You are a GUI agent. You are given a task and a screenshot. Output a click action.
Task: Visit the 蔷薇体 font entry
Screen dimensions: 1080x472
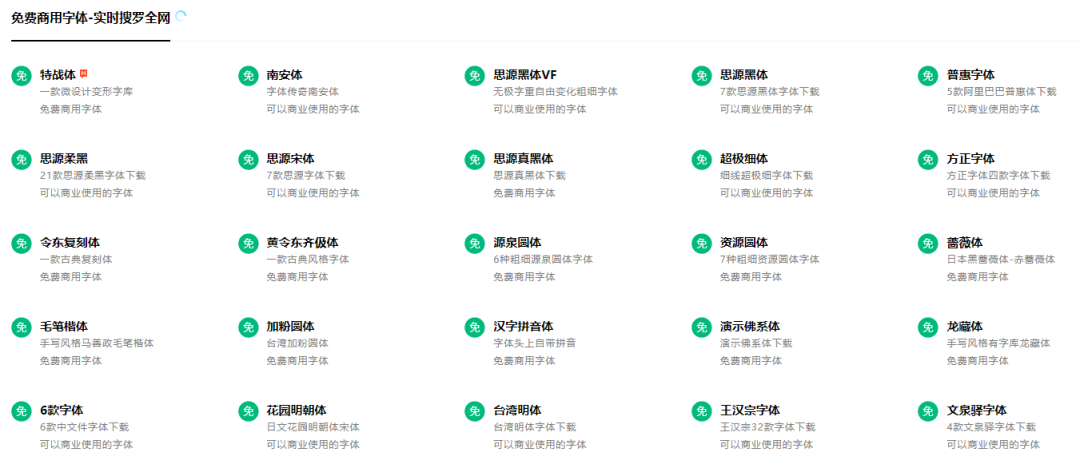point(964,243)
